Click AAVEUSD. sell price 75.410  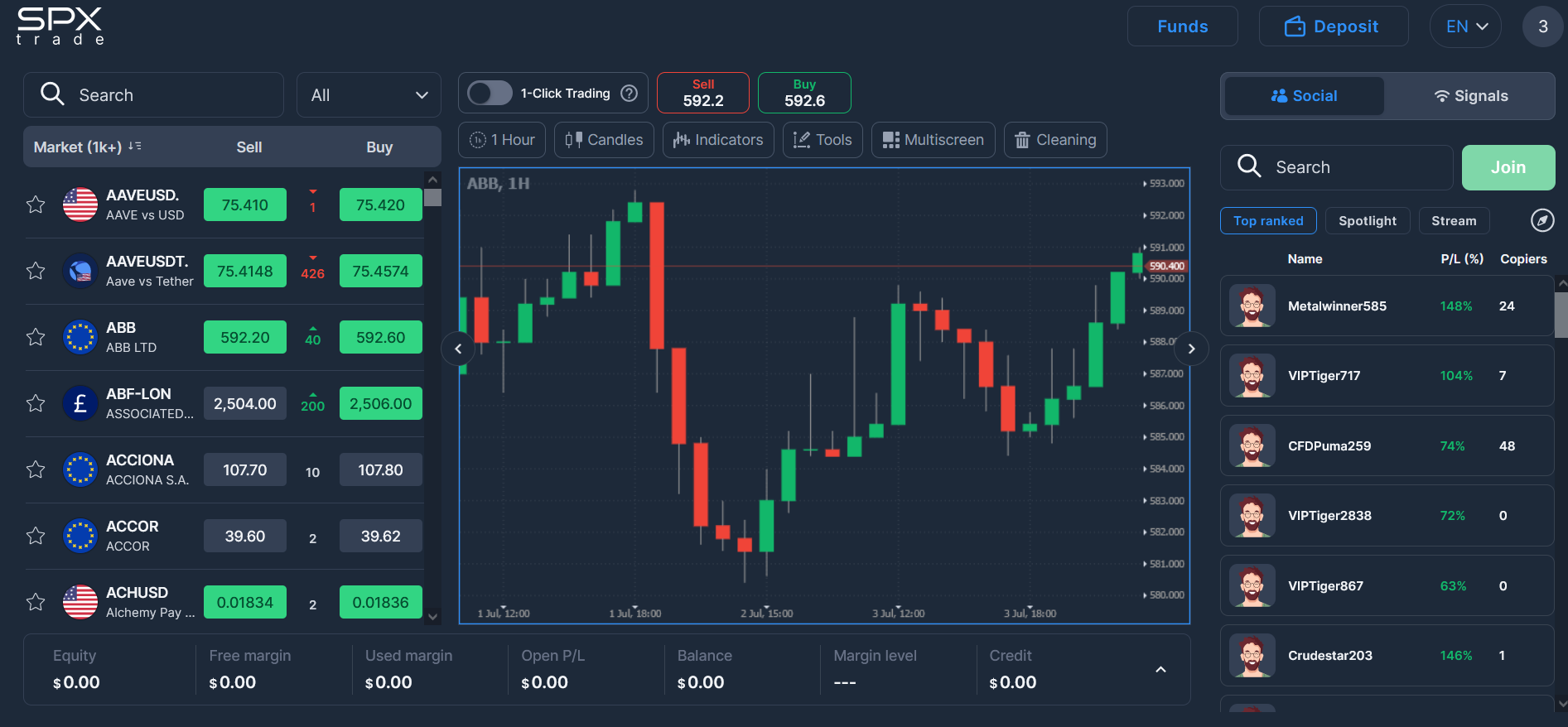[245, 205]
